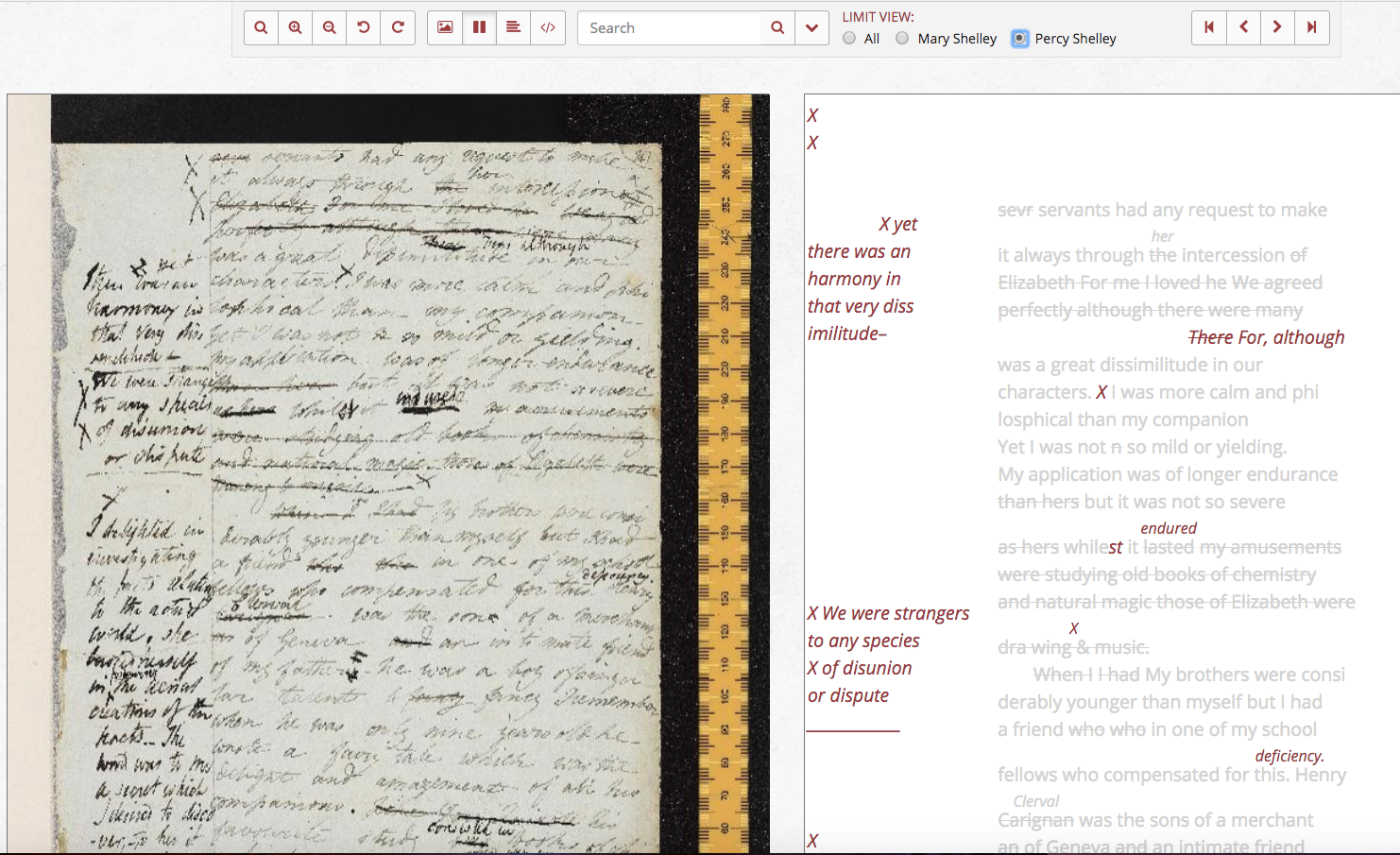Click the marginal text 'that very diss'

(x=861, y=306)
